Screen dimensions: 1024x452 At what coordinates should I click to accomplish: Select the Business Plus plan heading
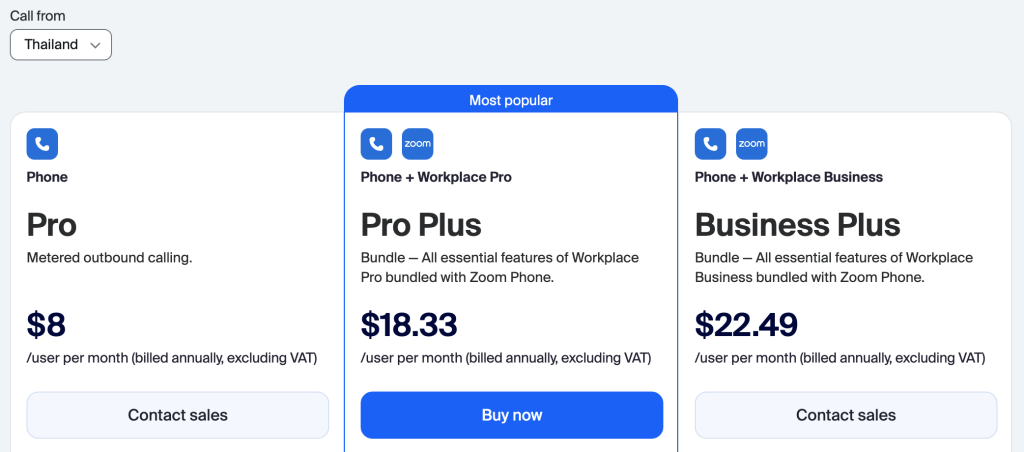tap(797, 224)
